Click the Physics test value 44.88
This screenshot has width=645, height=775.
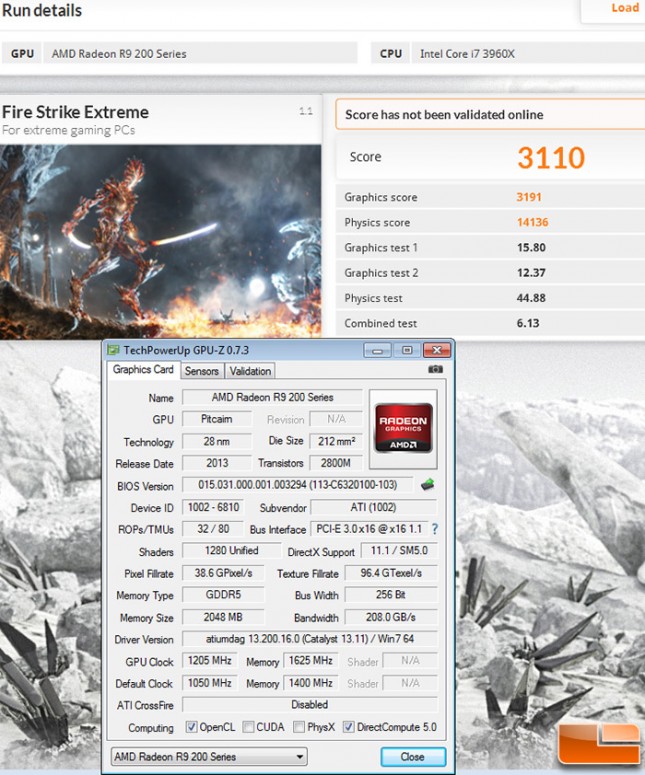coord(531,298)
